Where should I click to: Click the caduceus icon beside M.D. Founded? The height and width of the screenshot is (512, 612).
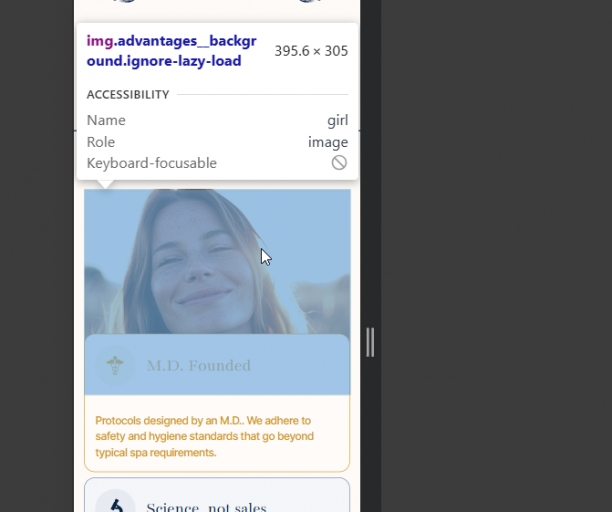[115, 365]
